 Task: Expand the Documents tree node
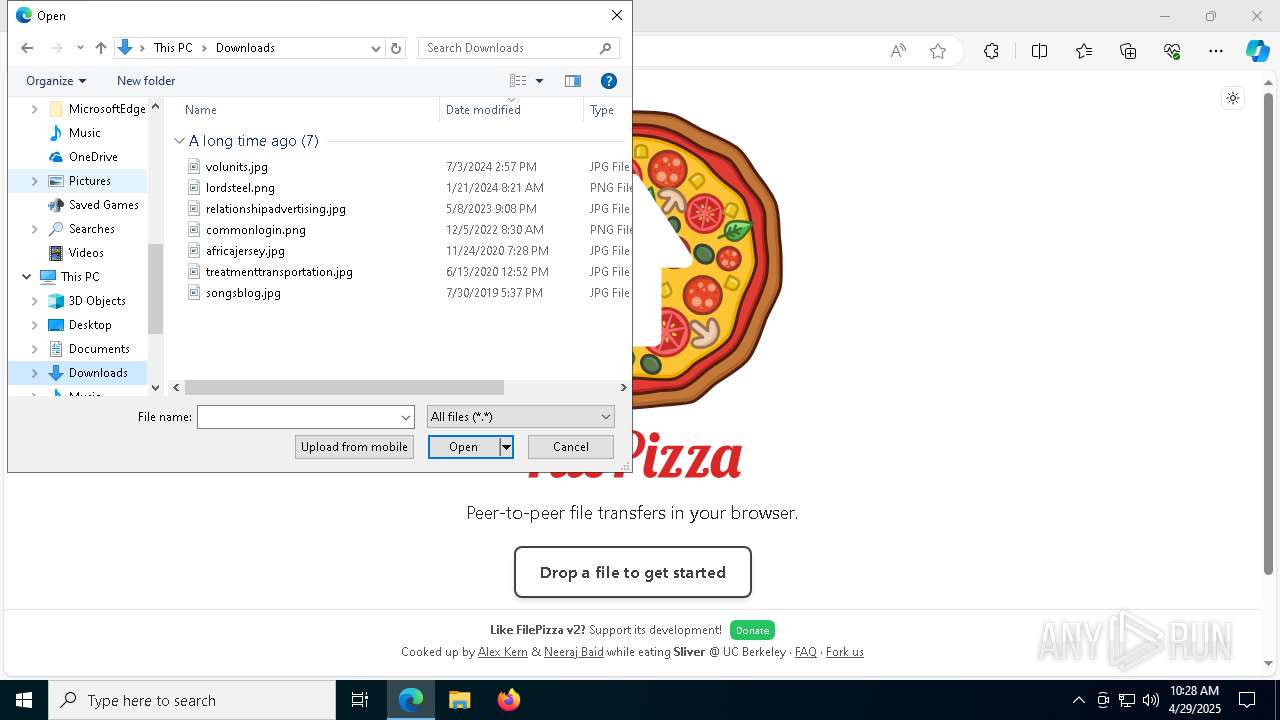[x=35, y=349]
